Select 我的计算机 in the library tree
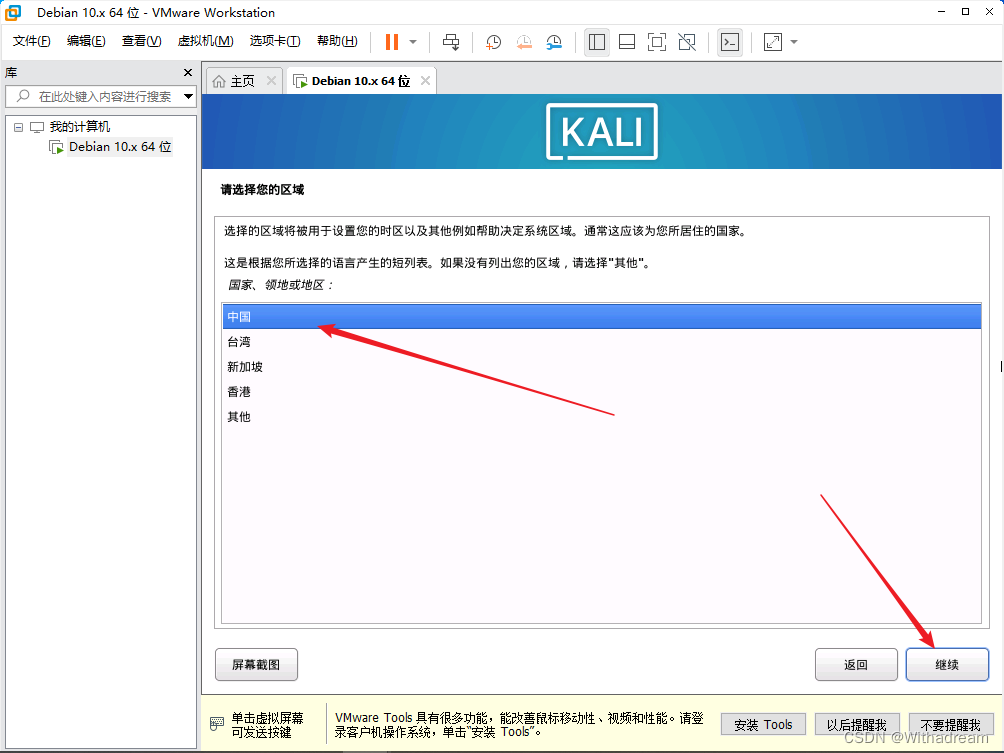This screenshot has width=1004, height=753. 79,127
